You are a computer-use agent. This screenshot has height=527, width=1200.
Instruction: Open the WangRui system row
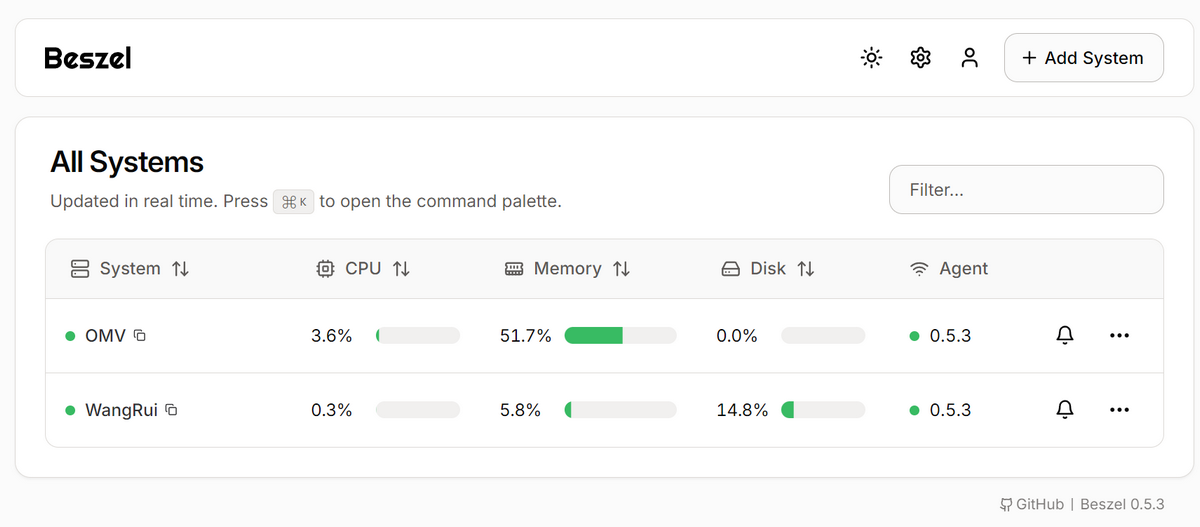point(121,410)
